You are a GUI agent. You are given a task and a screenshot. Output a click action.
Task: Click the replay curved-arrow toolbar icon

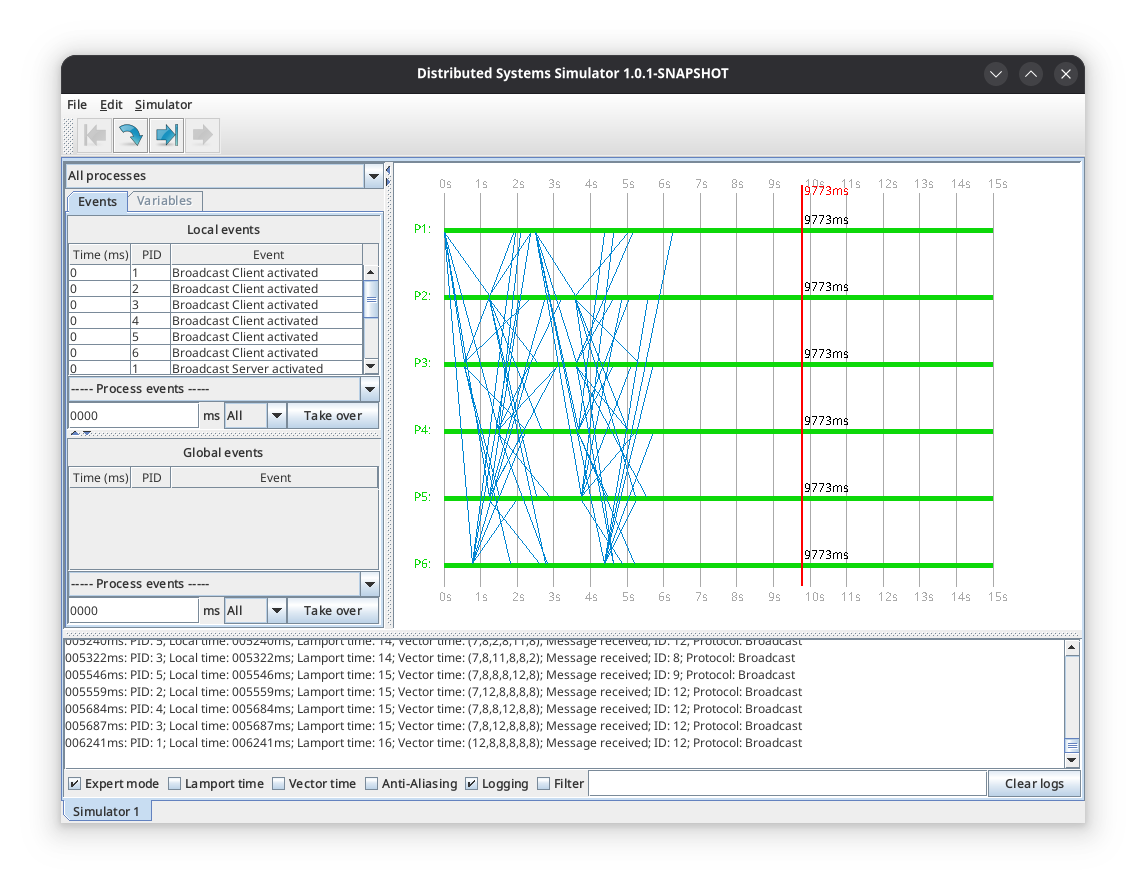coord(130,135)
